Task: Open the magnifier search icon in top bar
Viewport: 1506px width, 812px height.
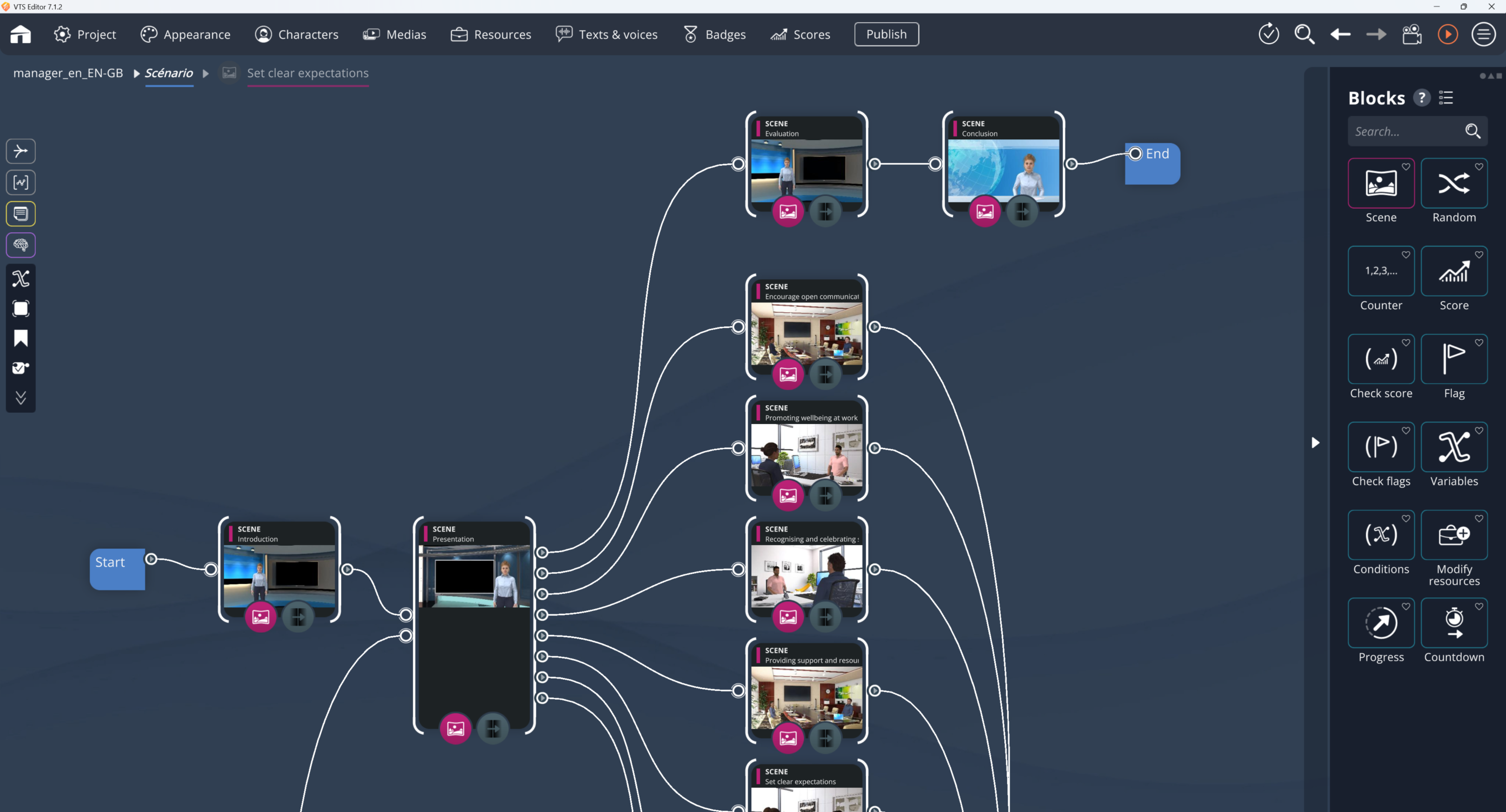Action: click(x=1304, y=34)
